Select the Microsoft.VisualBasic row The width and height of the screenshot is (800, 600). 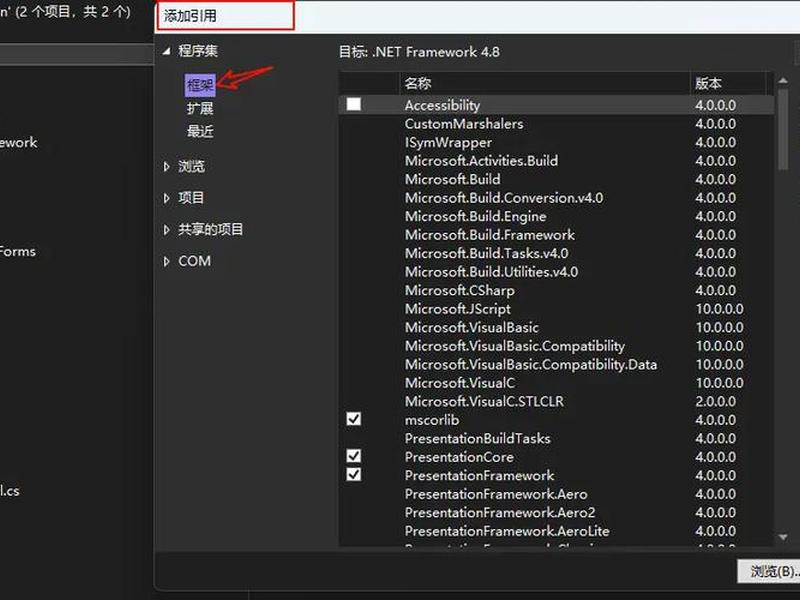(x=556, y=327)
